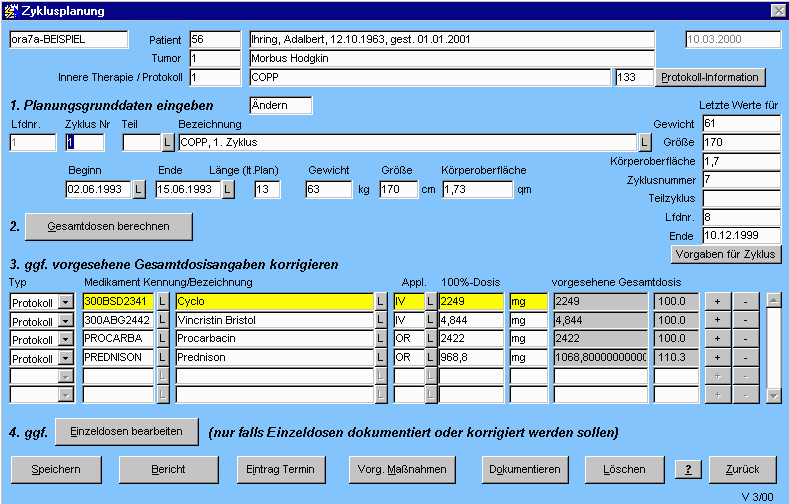Click the minus button in the Prednison row
Image resolution: width=789 pixels, height=504 pixels.
pos(745,357)
